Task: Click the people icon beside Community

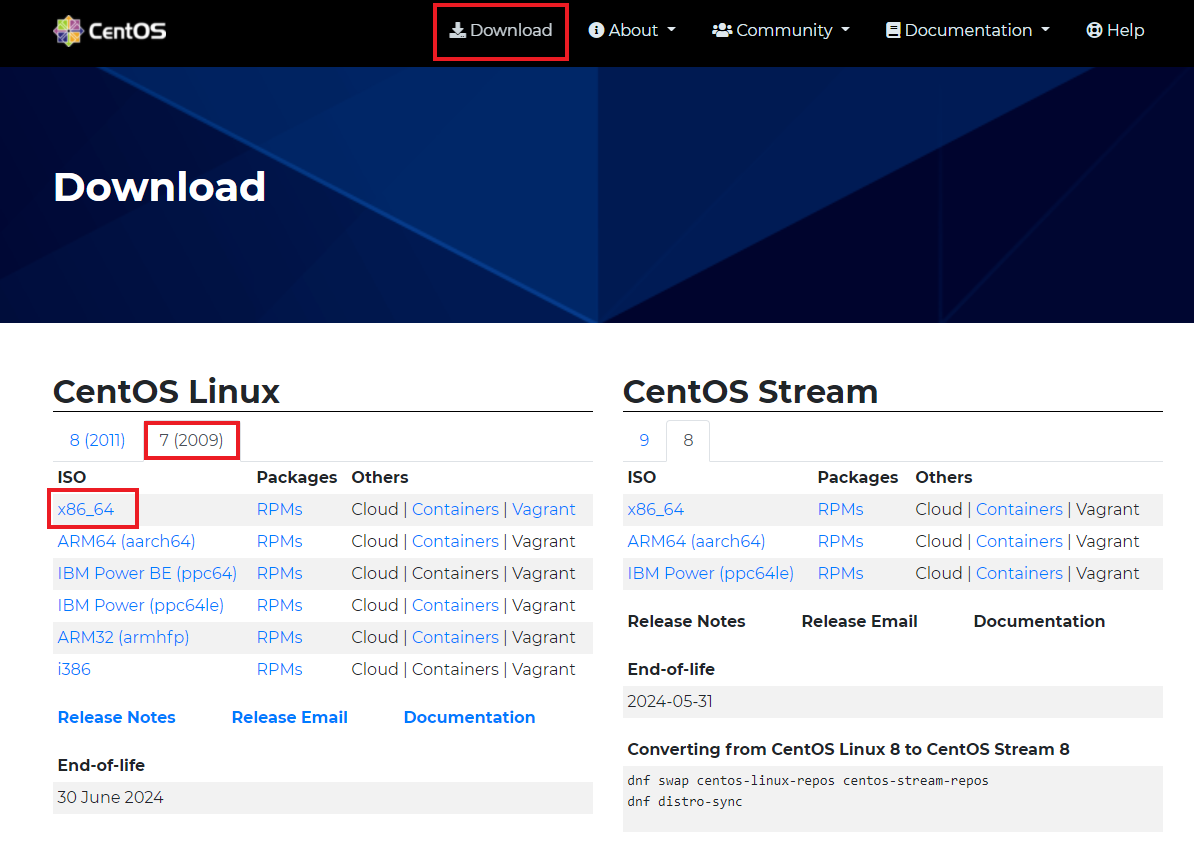Action: click(722, 30)
